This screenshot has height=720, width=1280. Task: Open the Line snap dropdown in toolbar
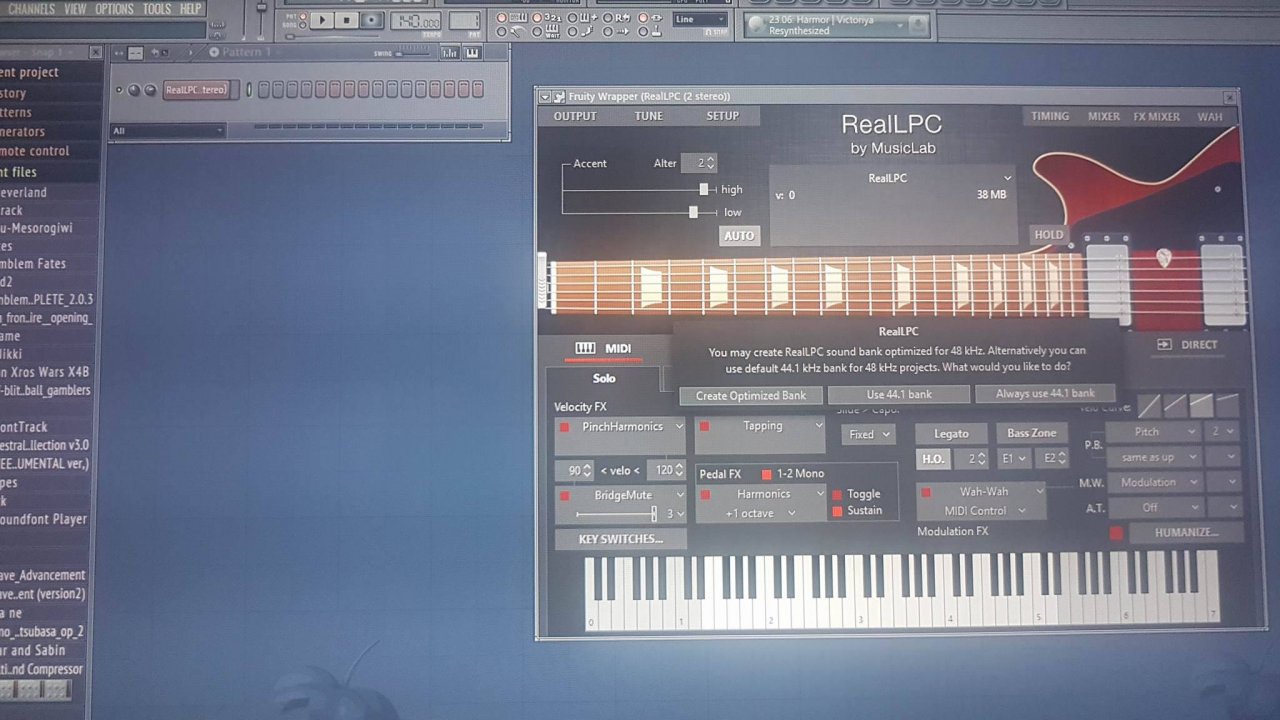[699, 20]
